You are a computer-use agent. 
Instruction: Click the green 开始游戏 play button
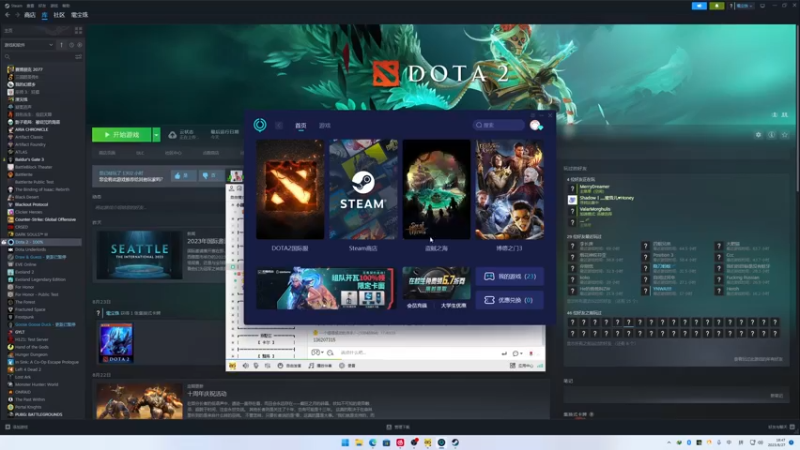pyautogui.click(x=121, y=135)
